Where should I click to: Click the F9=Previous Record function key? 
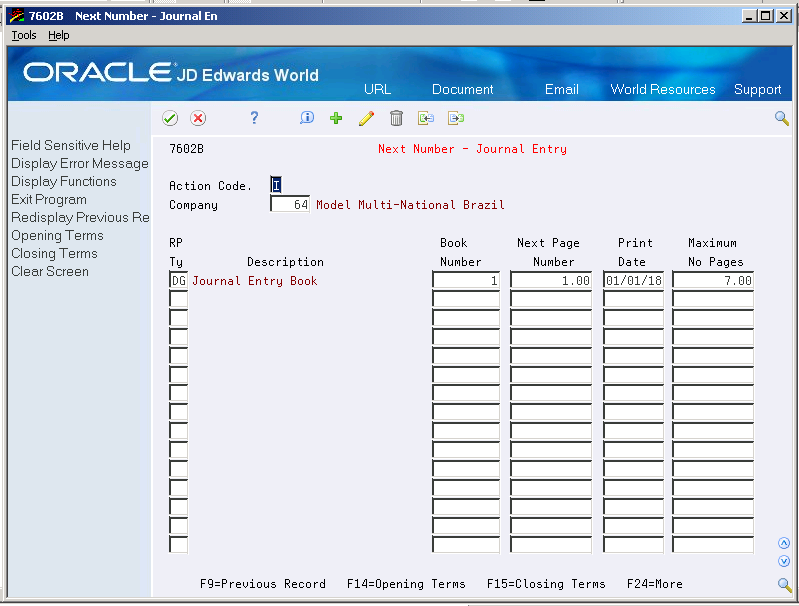click(262, 584)
